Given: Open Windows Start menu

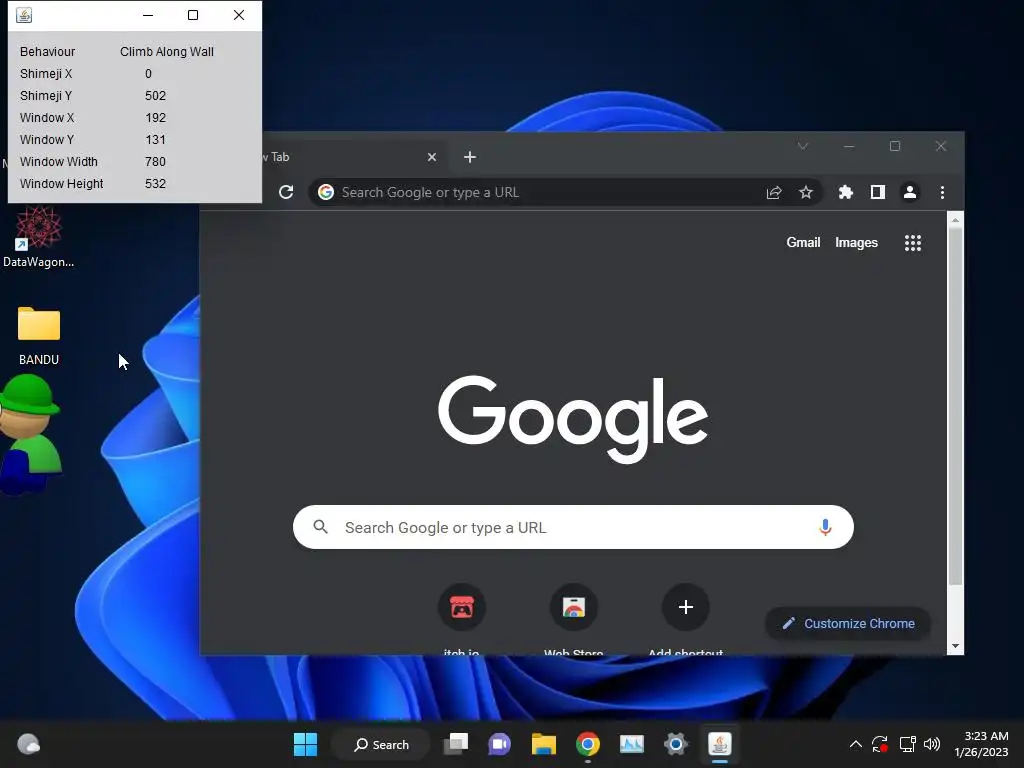Looking at the screenshot, I should [305, 744].
